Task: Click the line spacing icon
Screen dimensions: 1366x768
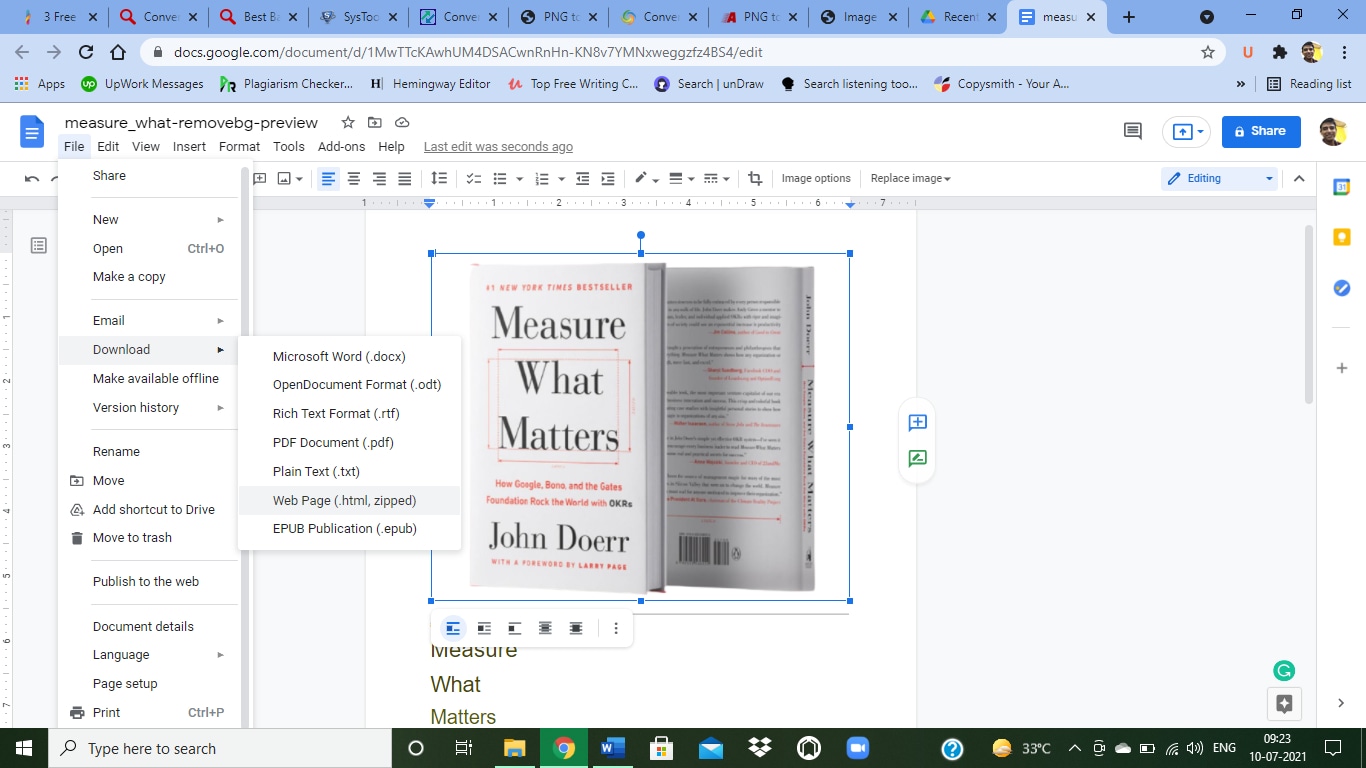Action: (438, 179)
